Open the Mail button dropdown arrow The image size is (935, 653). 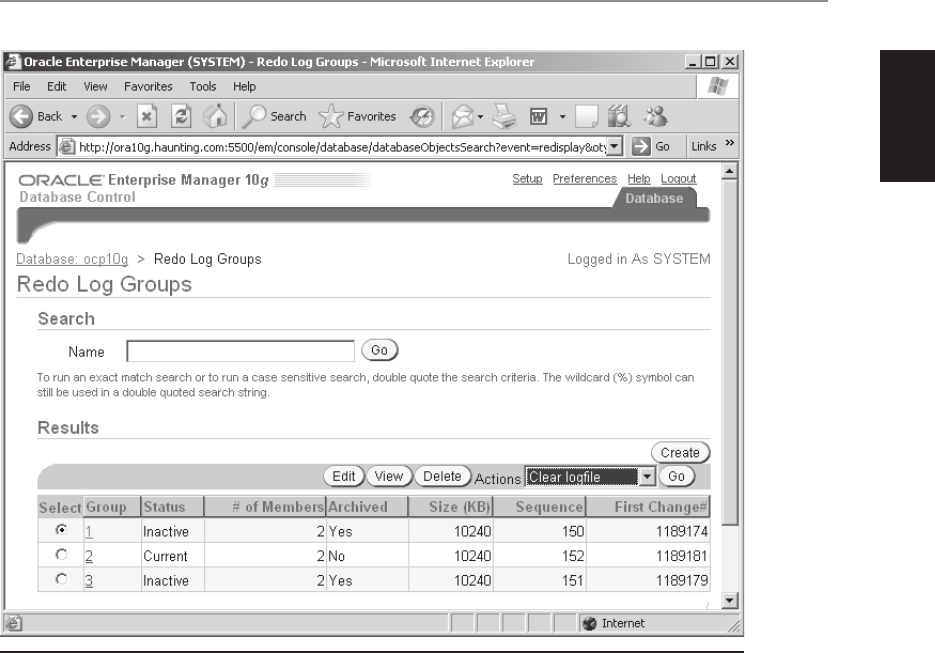[480, 117]
